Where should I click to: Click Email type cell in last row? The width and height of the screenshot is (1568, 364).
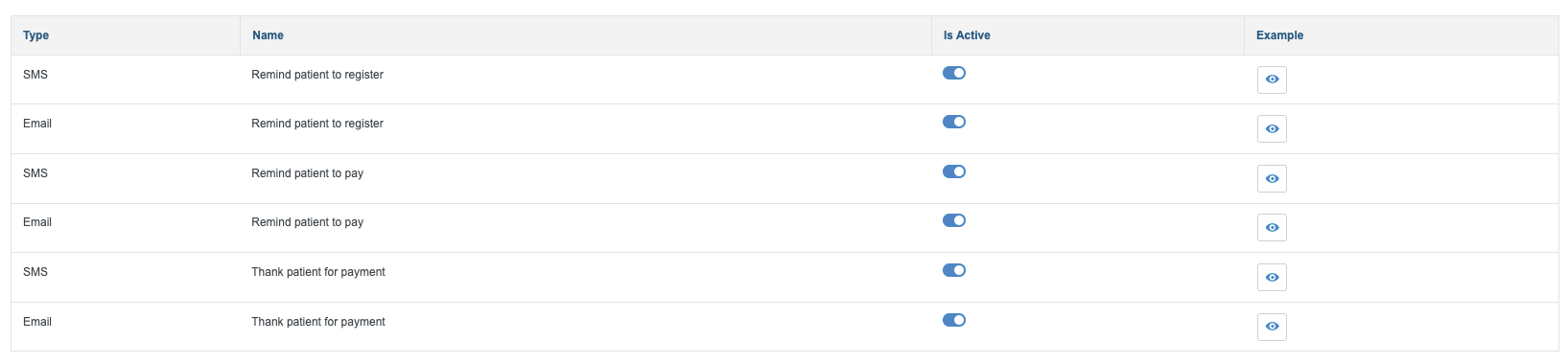[37, 322]
